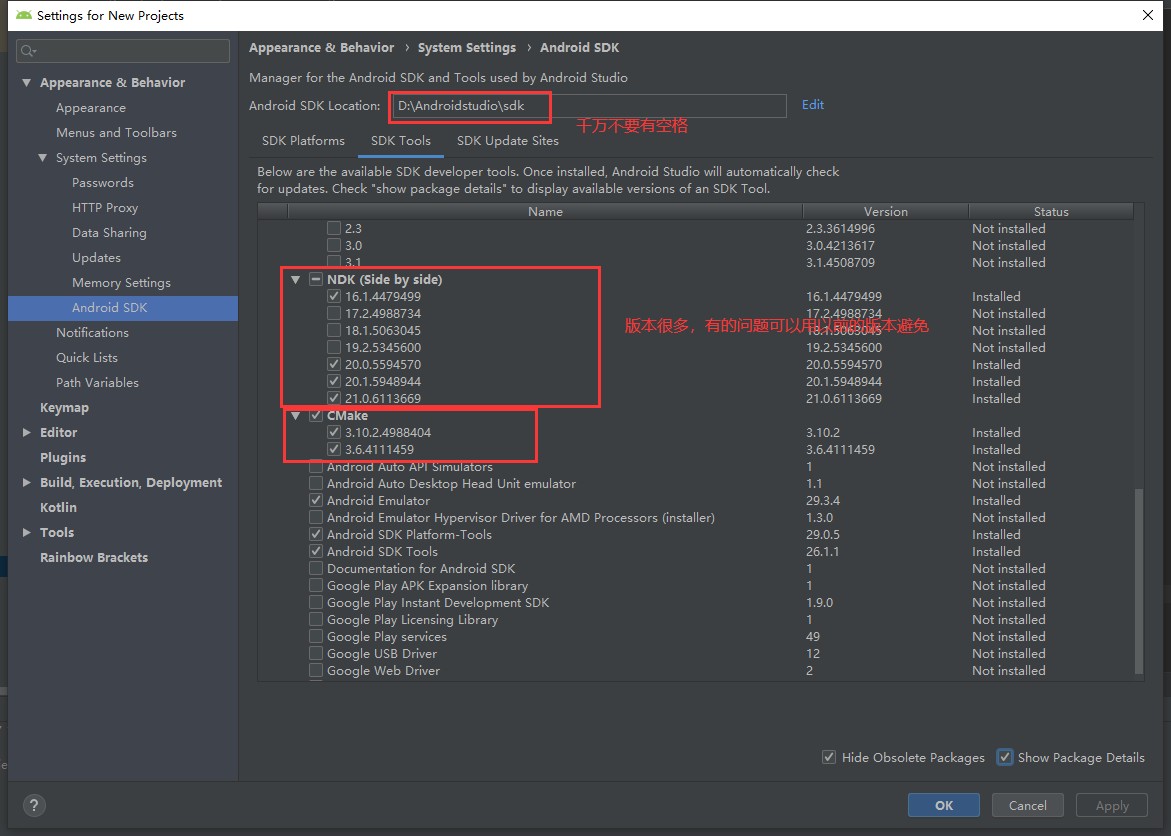Viewport: 1171px width, 836px height.
Task: Close the Settings for New Projects dialog
Action: pos(1148,15)
